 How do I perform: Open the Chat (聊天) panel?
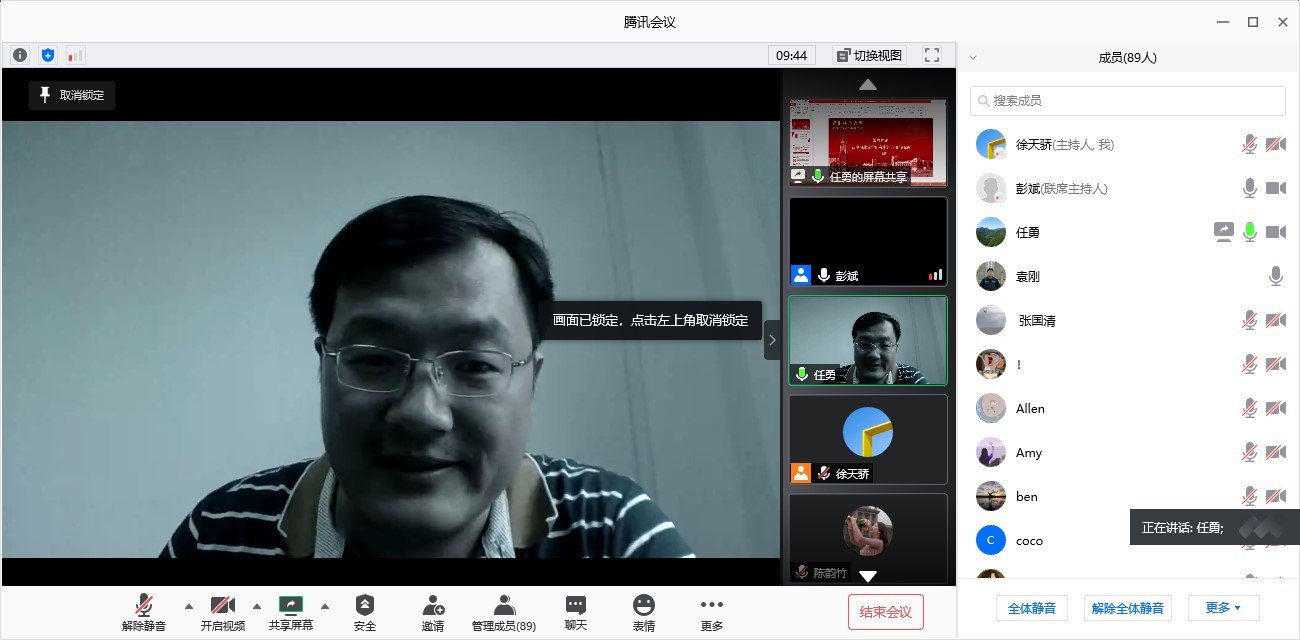[576, 612]
